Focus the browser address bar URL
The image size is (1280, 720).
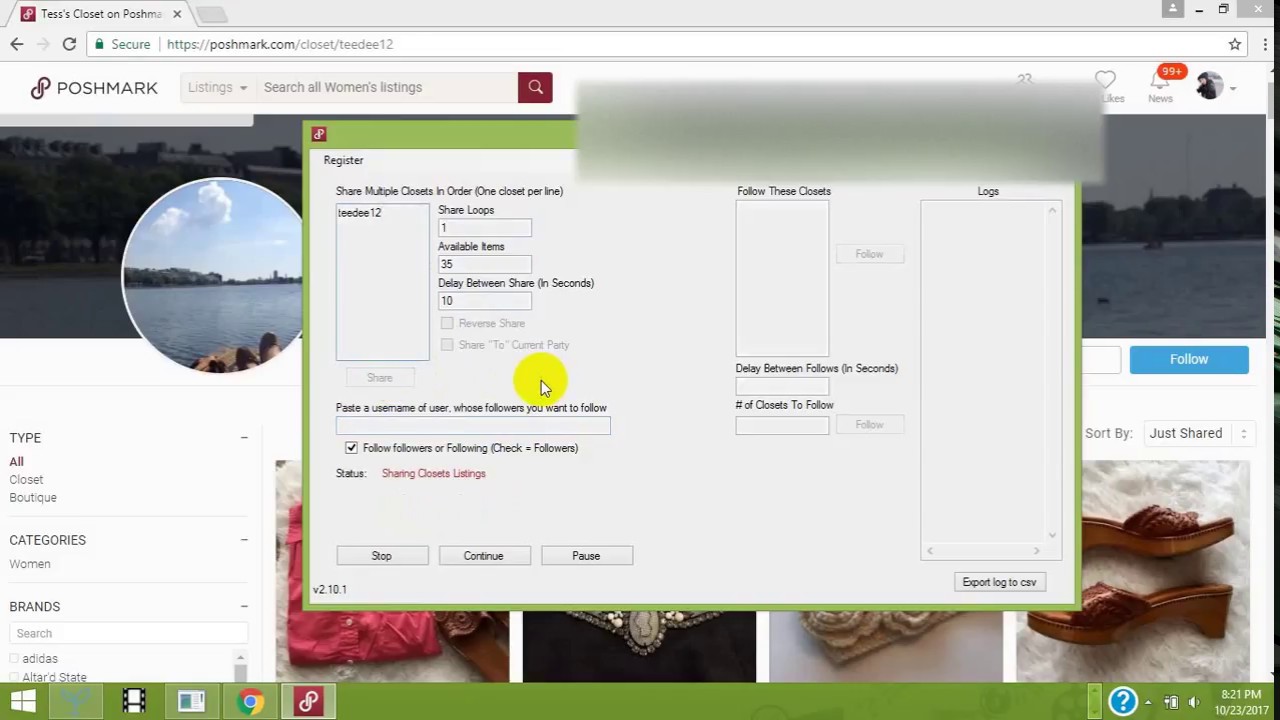coord(280,44)
